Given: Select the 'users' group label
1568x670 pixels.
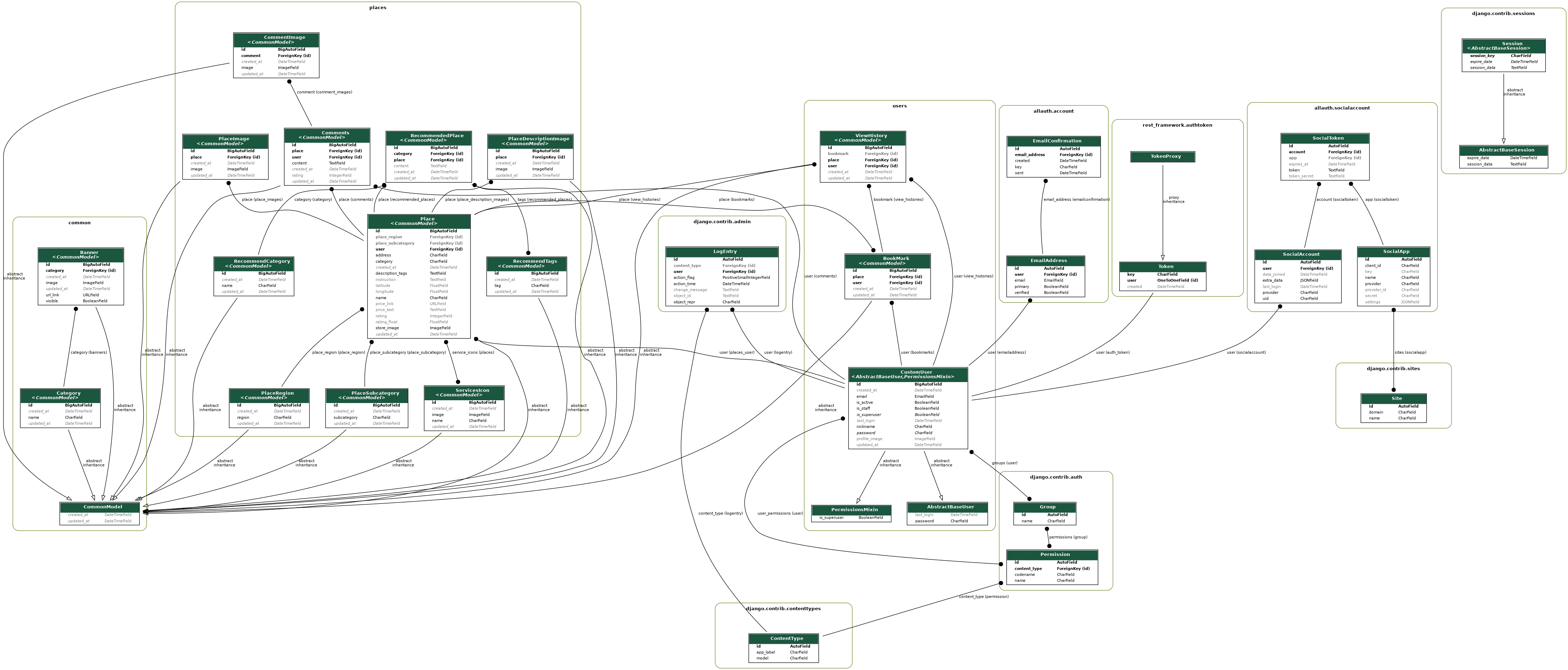Looking at the screenshot, I should click(900, 106).
